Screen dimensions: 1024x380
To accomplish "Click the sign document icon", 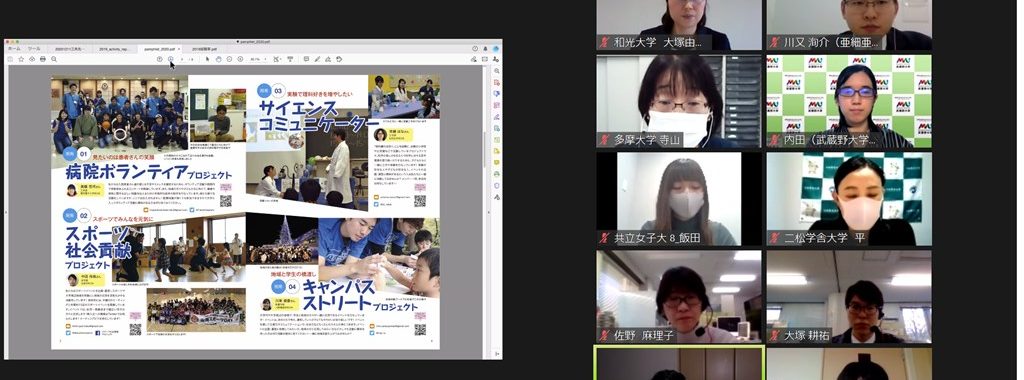I will pos(328,59).
